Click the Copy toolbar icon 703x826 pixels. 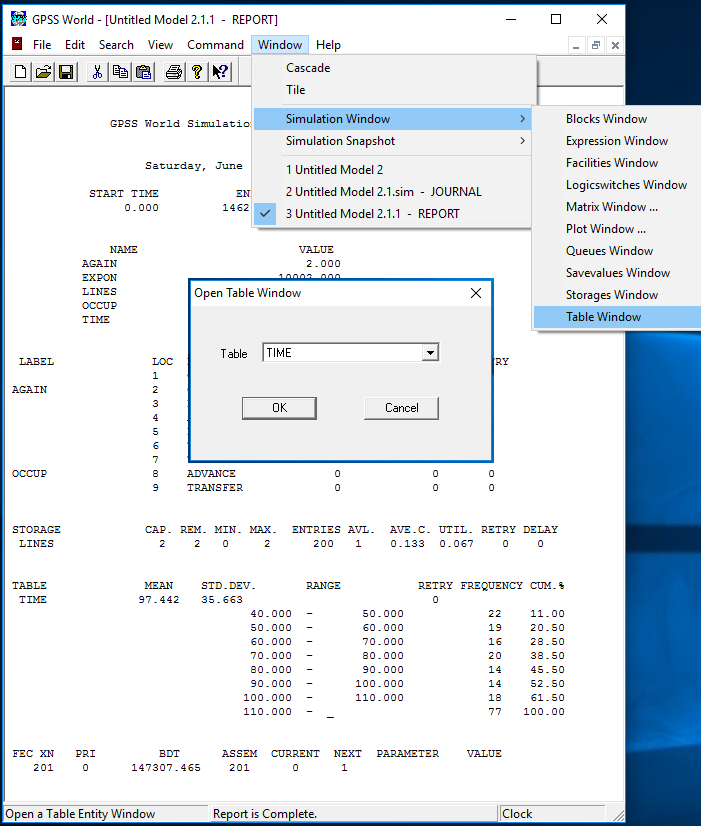pos(121,72)
